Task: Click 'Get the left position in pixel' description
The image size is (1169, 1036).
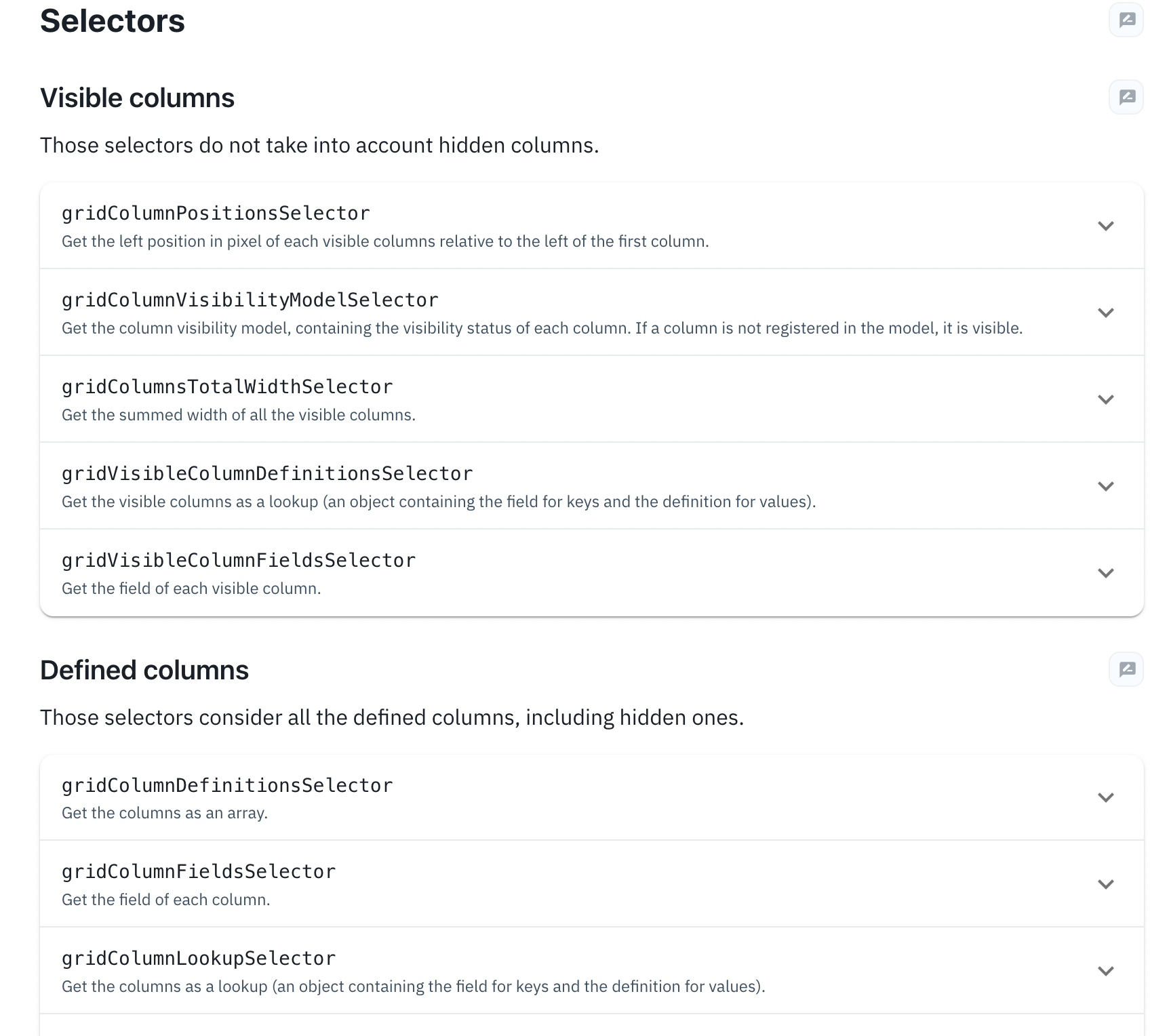Action: [x=385, y=241]
